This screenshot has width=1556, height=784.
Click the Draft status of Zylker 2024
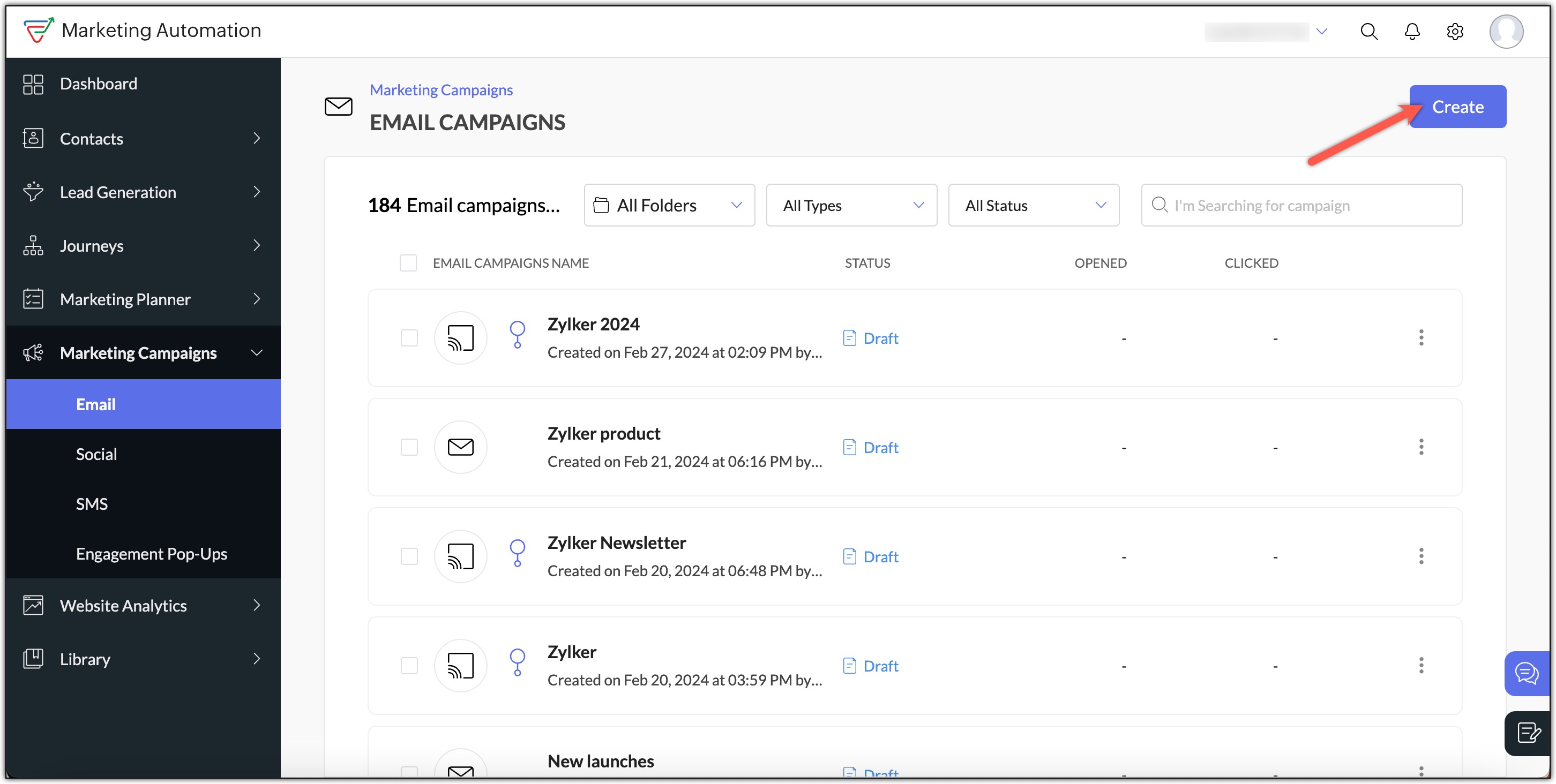coord(870,338)
